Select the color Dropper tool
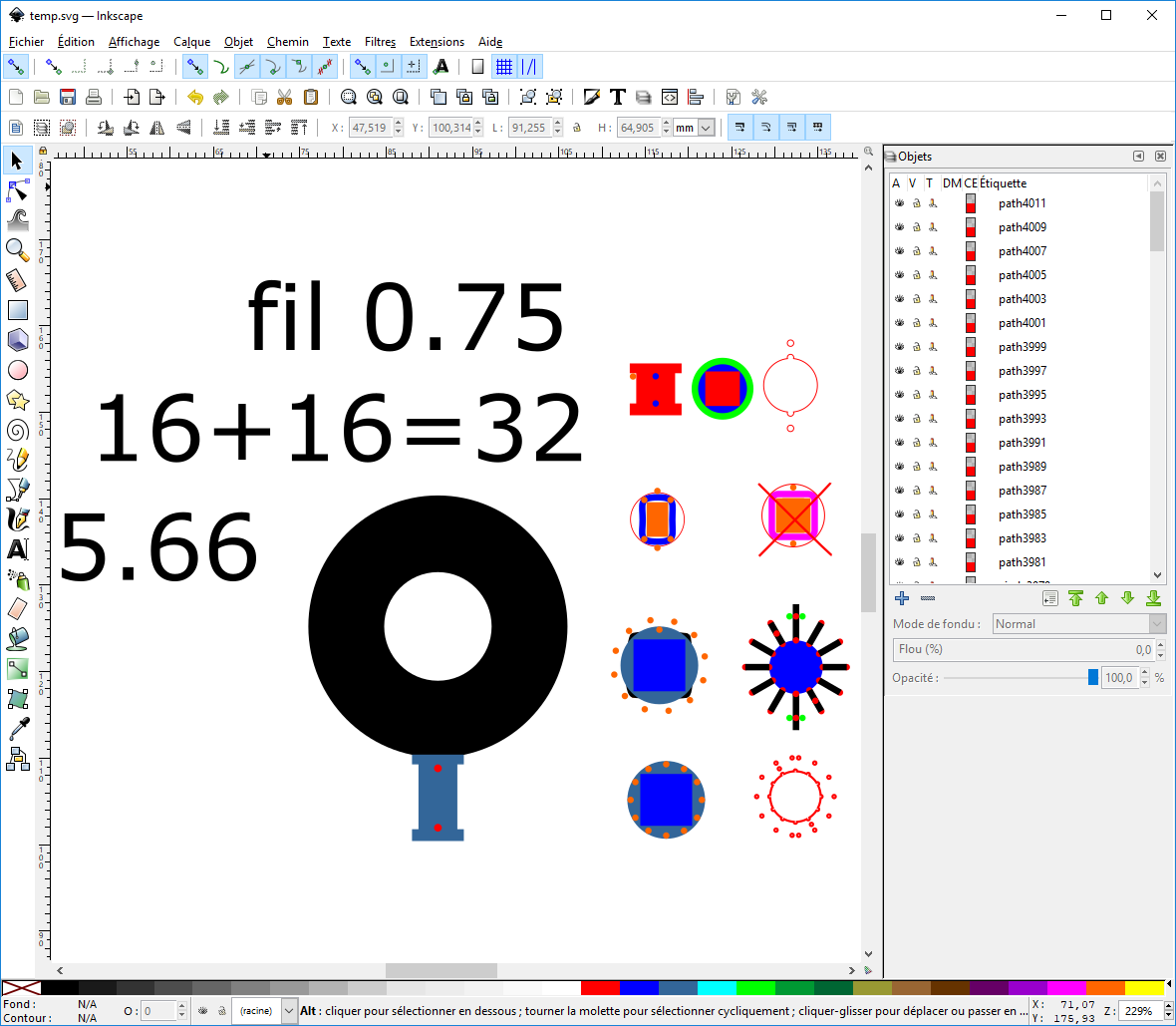Image resolution: width=1176 pixels, height=1026 pixels. click(17, 729)
